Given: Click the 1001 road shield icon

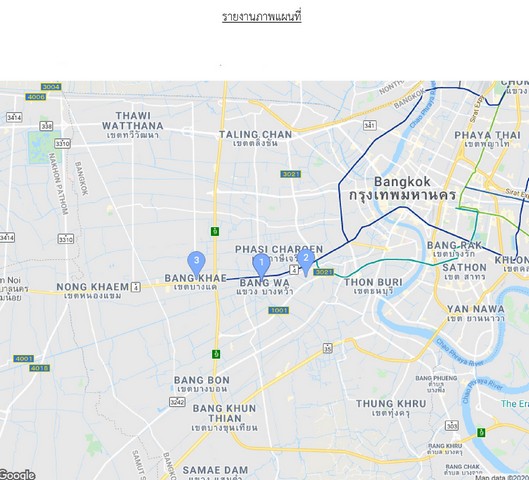Looking at the screenshot, I should (x=279, y=310).
